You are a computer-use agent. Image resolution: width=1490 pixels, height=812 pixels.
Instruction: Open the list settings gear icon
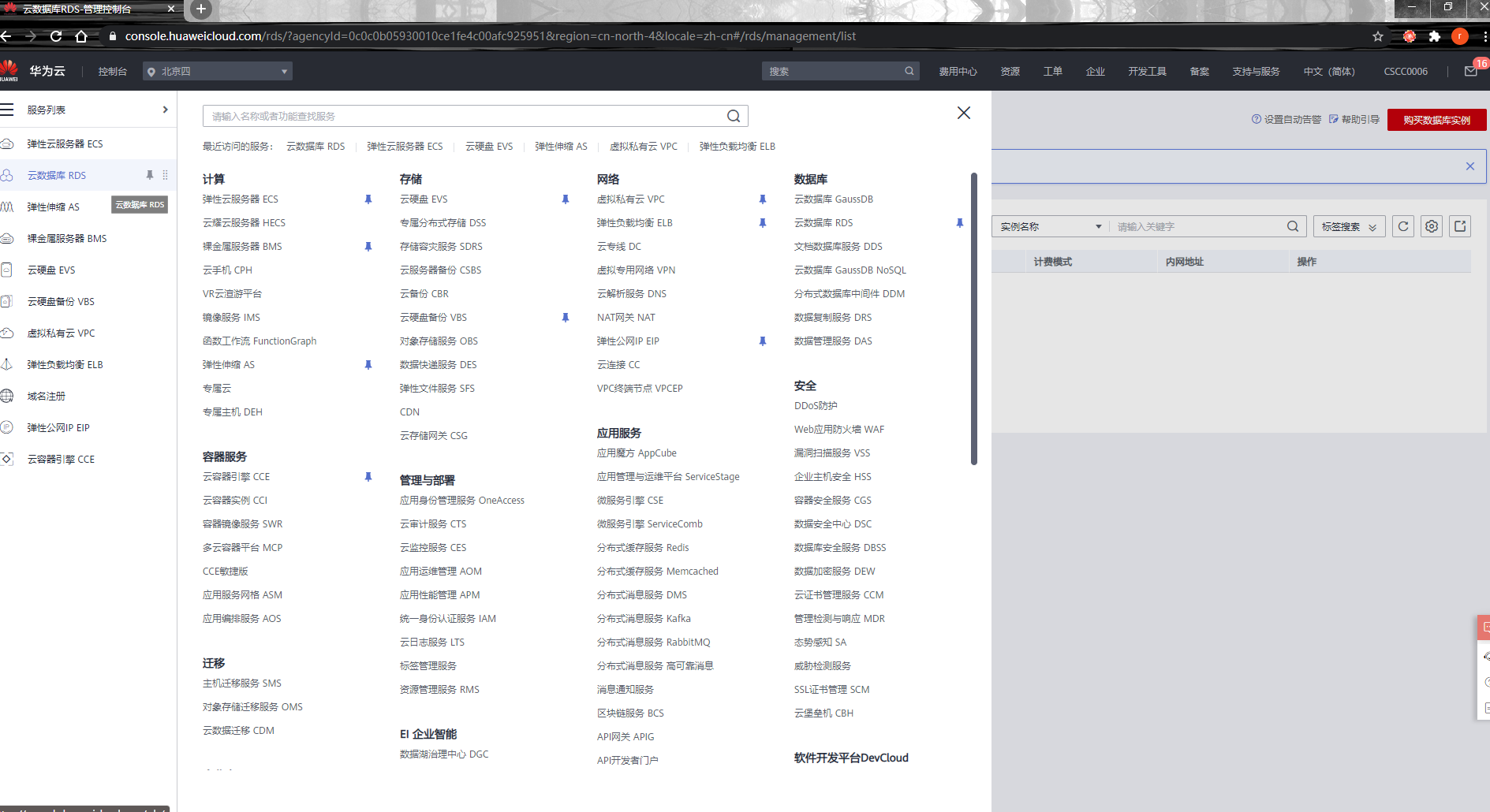tap(1432, 226)
